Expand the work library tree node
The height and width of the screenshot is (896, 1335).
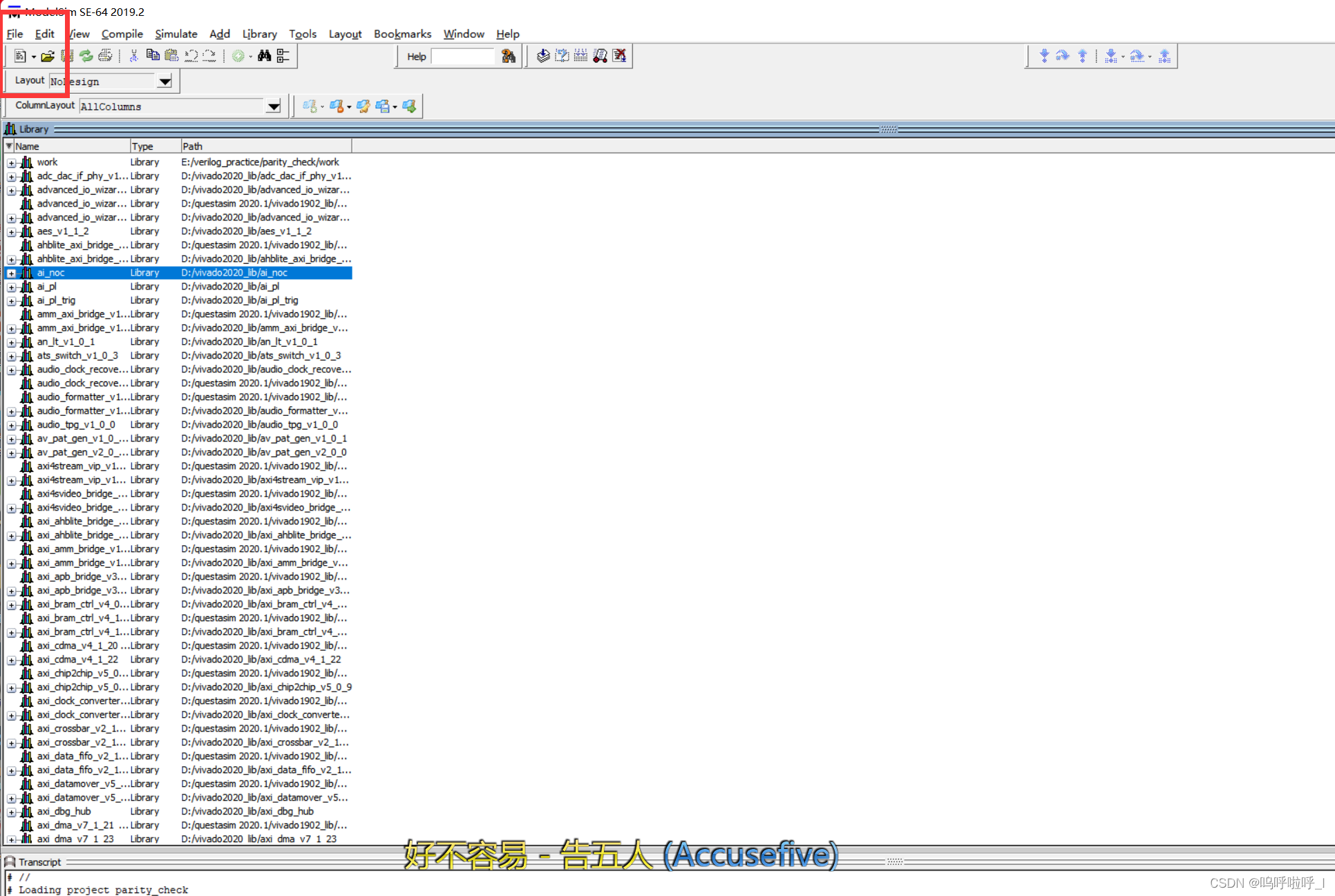click(12, 163)
